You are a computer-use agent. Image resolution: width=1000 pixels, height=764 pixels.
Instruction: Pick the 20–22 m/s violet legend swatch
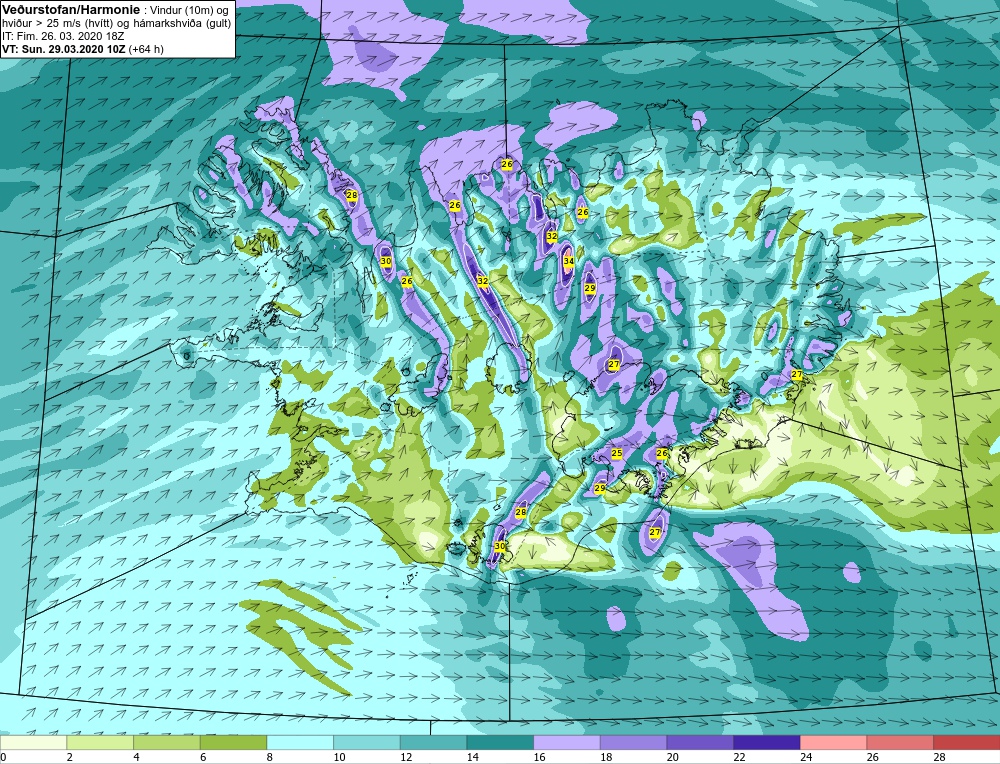click(x=700, y=742)
